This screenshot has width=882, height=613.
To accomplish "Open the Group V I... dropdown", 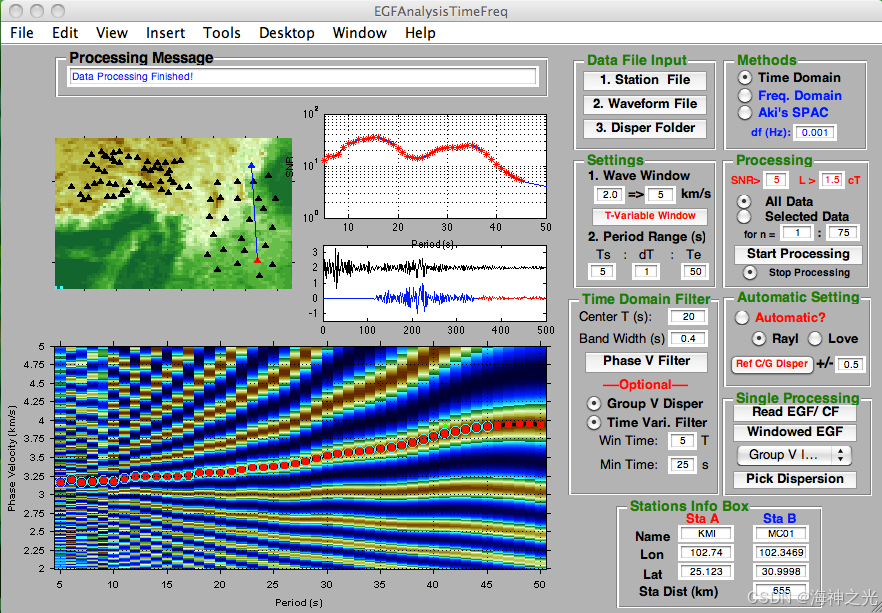I will coord(794,455).
